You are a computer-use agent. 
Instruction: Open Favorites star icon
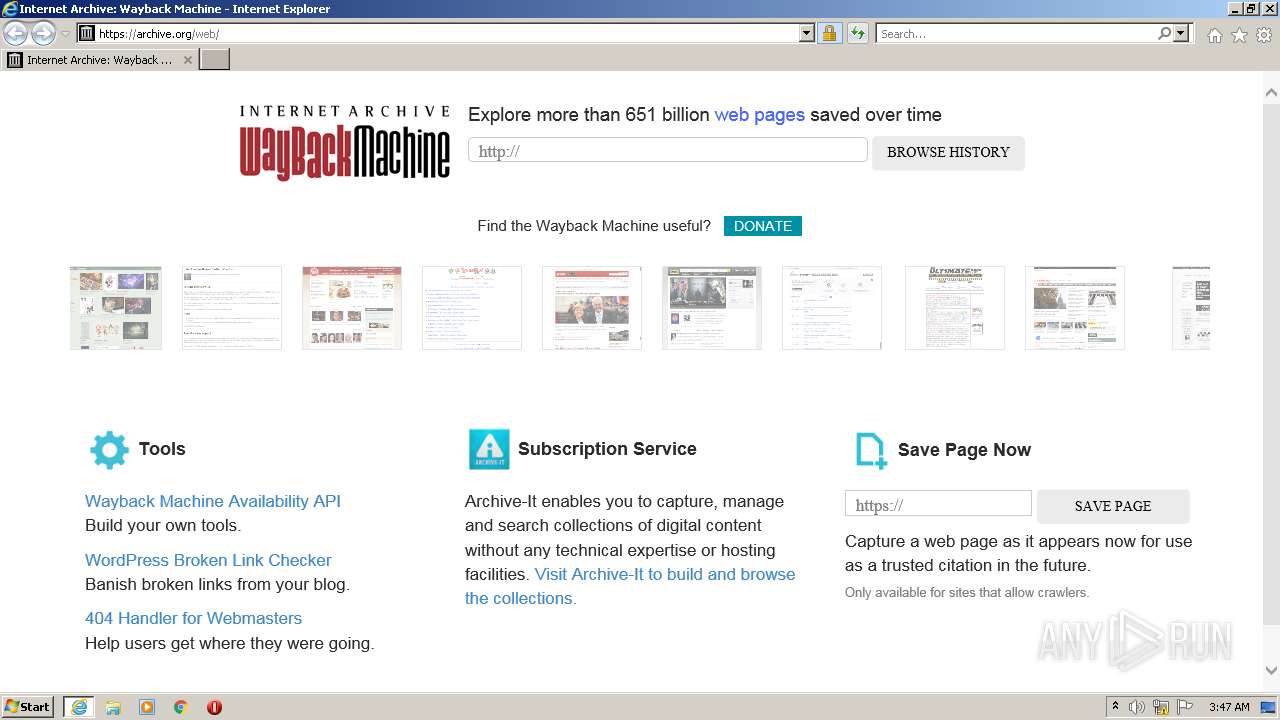pyautogui.click(x=1239, y=35)
